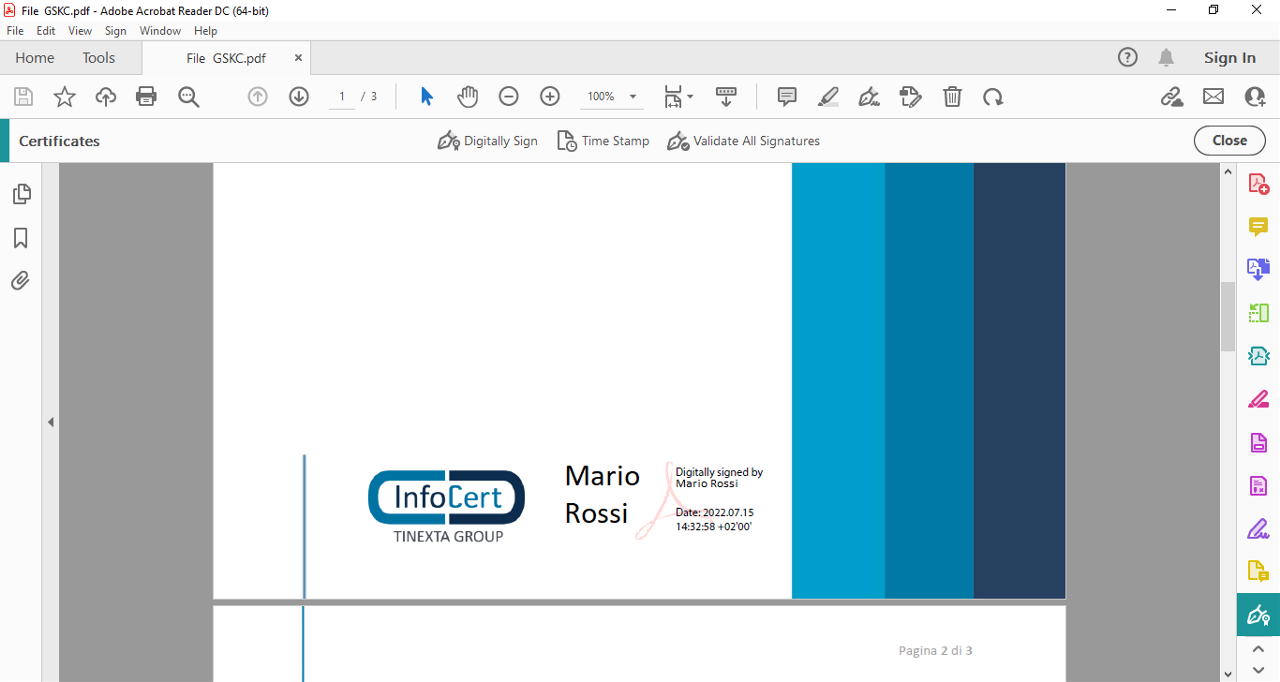Click the Print file icon
Screen dimensions: 1280x682
click(146, 97)
